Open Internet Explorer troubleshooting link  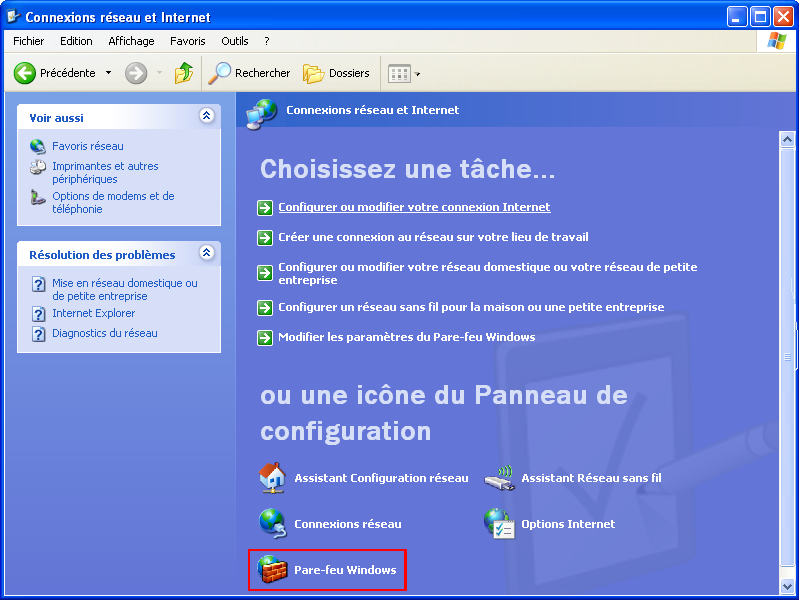click(94, 313)
